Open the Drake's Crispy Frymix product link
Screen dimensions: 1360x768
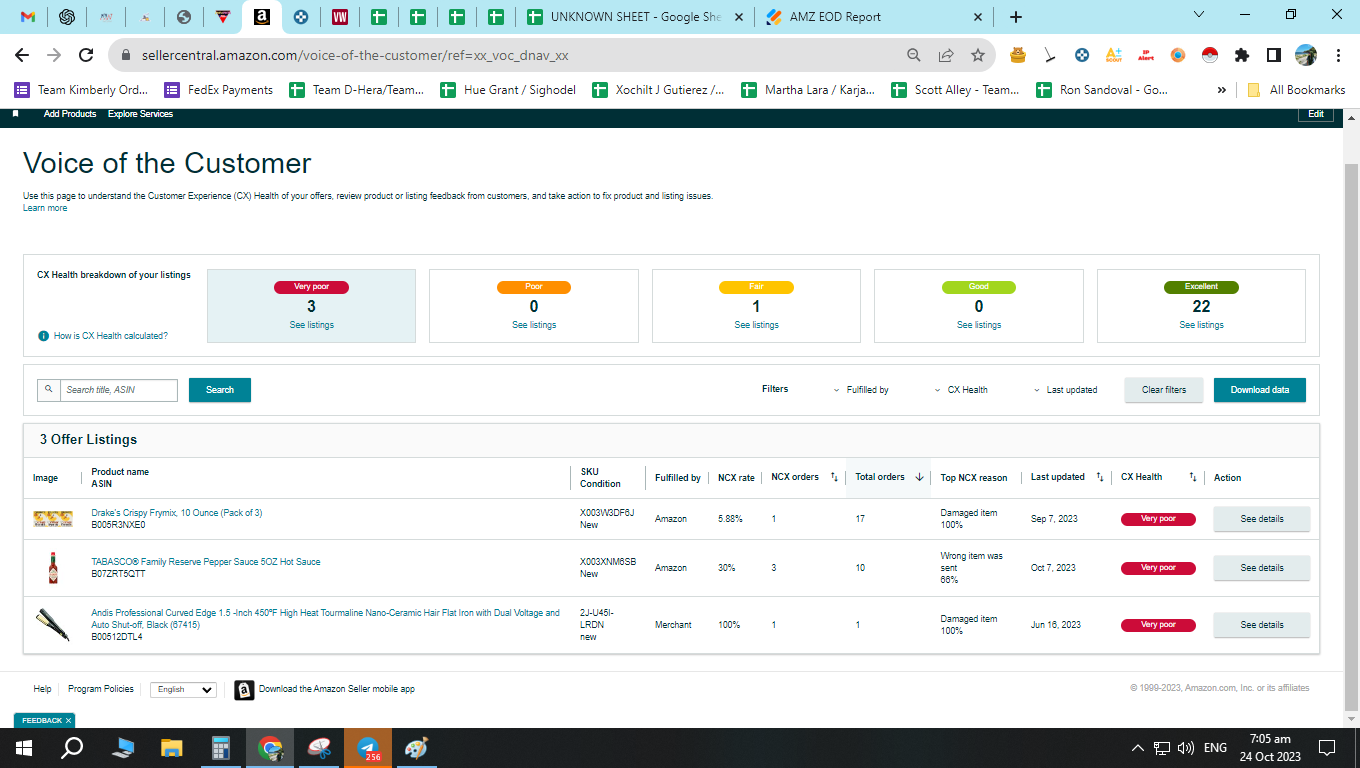click(176, 513)
